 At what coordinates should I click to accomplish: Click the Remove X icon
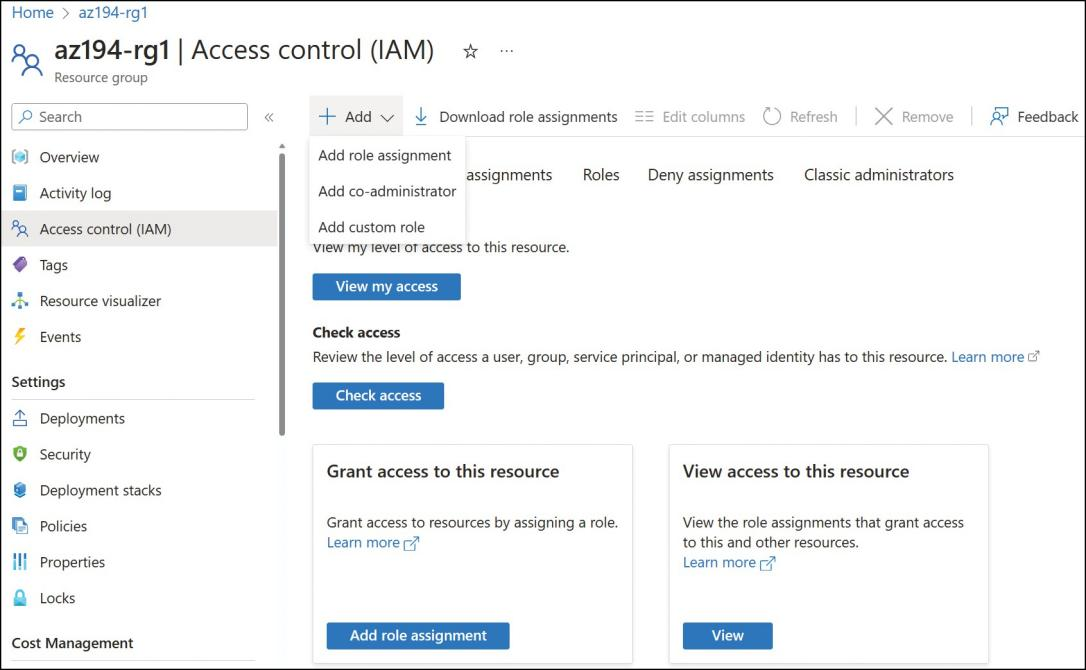coord(884,116)
